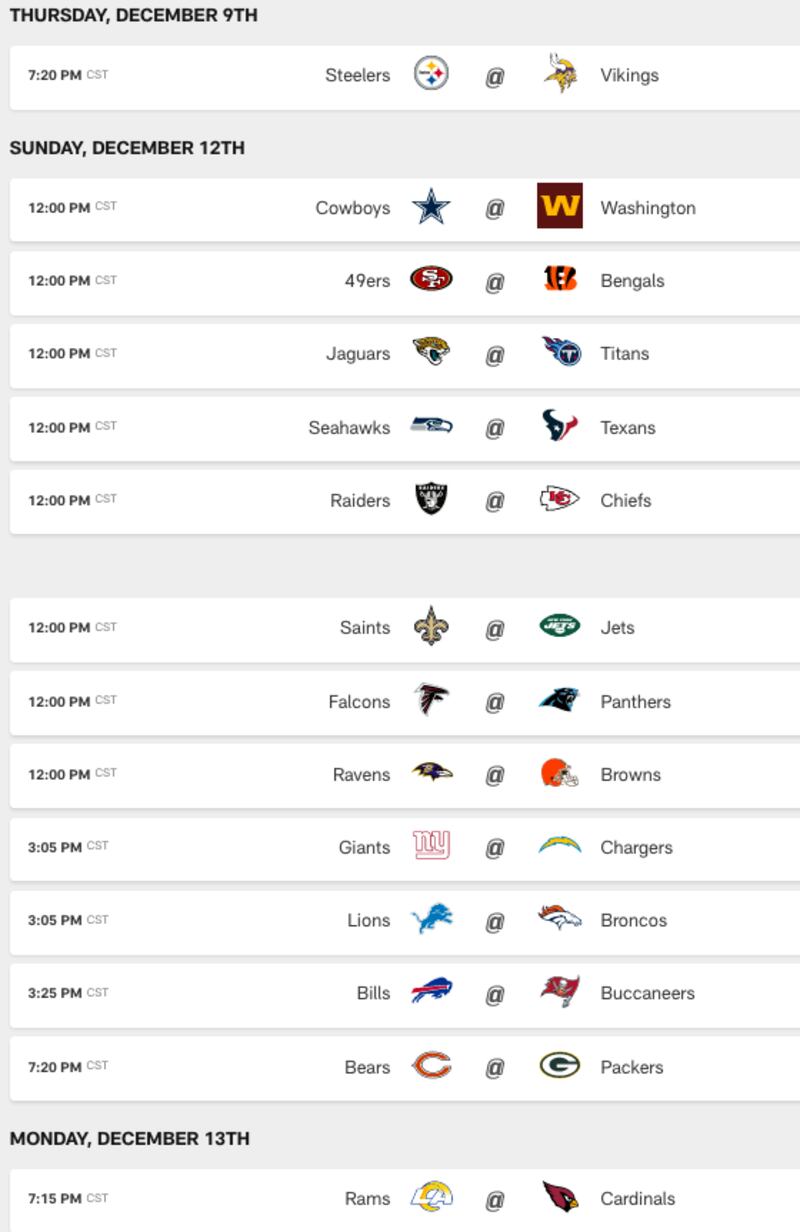Viewport: 800px width, 1232px height.
Task: Click the Vikings team logo
Action: coord(560,74)
